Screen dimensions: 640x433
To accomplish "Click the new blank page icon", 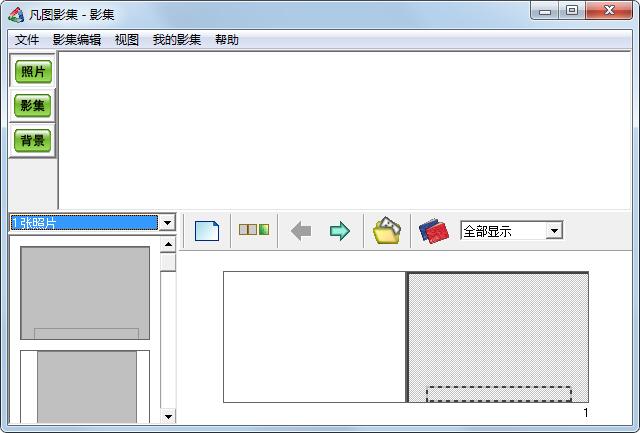I will pos(206,231).
